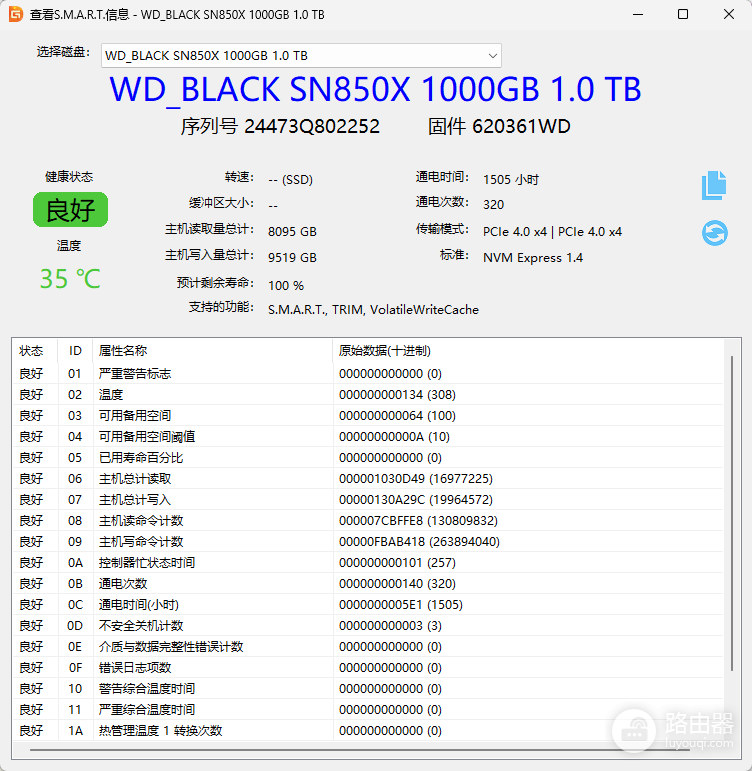
Task: Select the 可用备用空间阈值 row
Action: (x=367, y=437)
